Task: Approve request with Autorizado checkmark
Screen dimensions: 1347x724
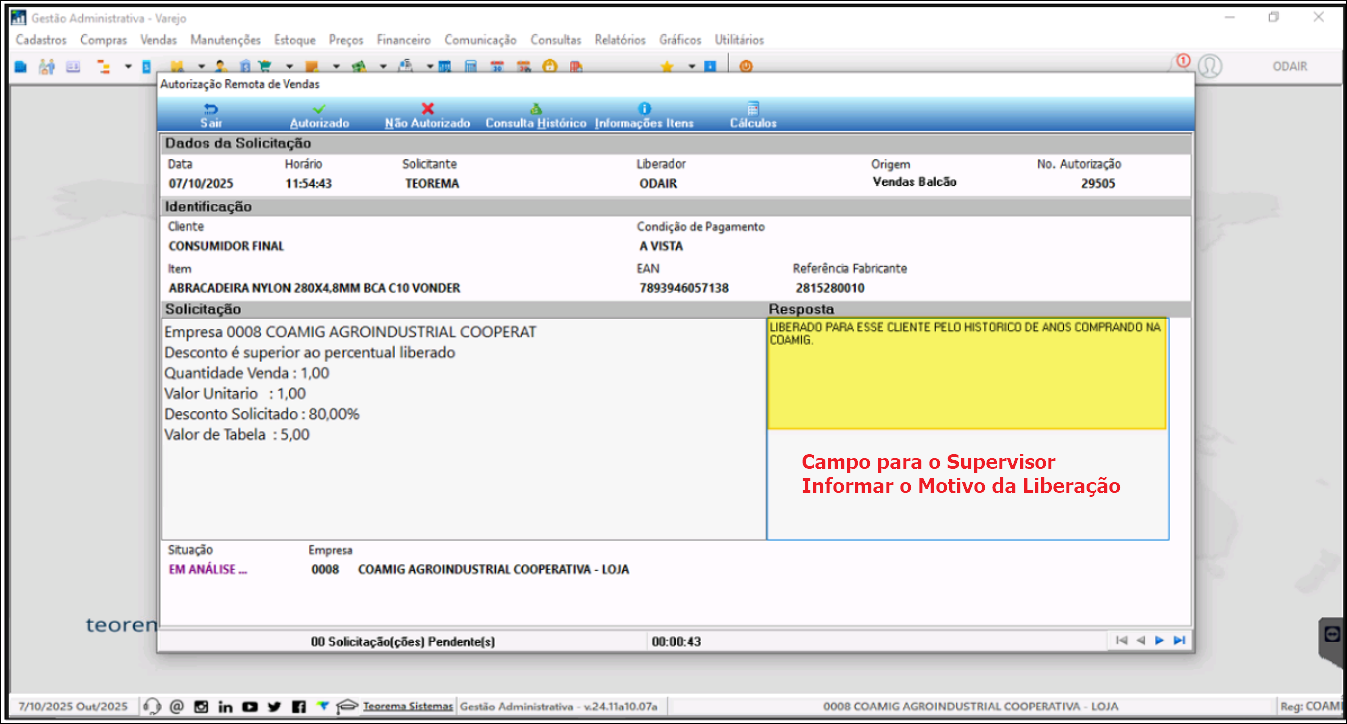Action: click(x=319, y=115)
